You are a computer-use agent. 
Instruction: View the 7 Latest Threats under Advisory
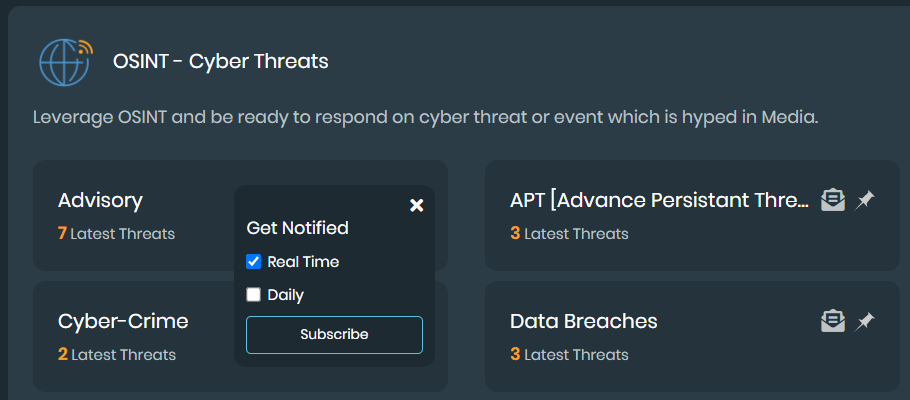click(x=117, y=234)
